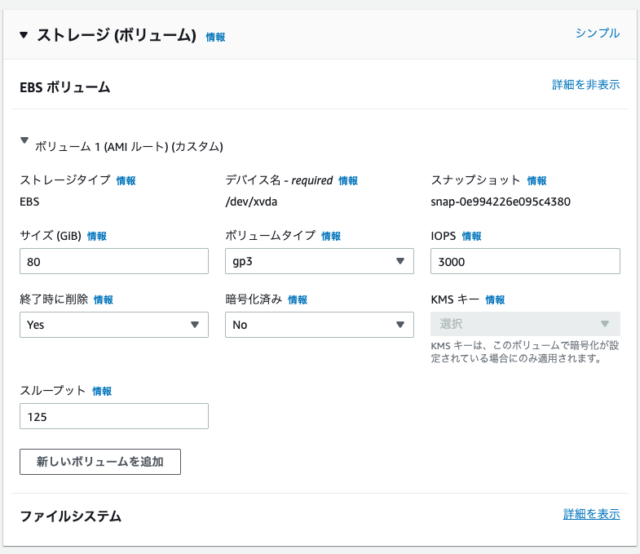The image size is (640, 554).
Task: Open 情報 link for KMS キー
Action: tap(495, 300)
